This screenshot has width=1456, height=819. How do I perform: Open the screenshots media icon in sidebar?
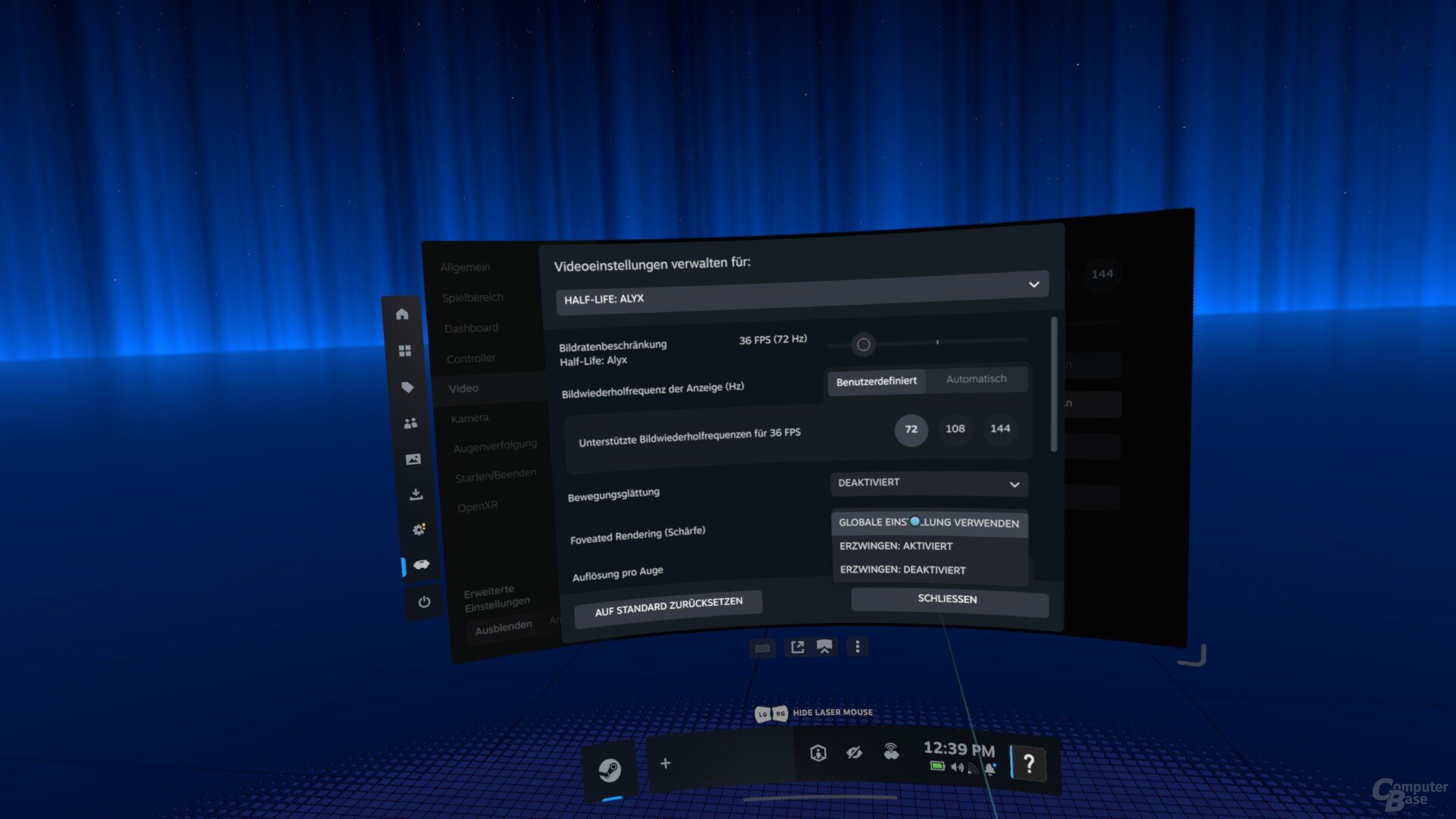tap(413, 459)
